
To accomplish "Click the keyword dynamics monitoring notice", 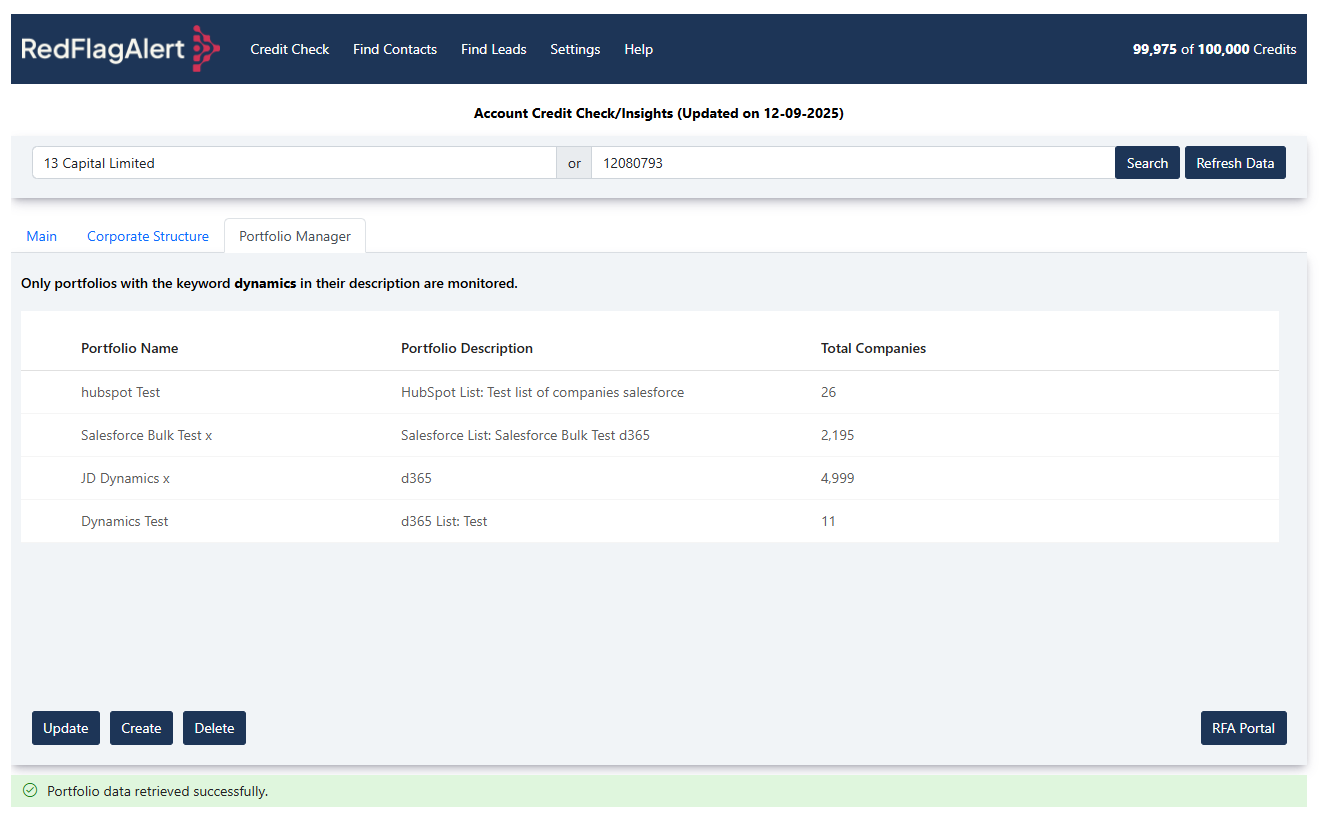I will 269,283.
